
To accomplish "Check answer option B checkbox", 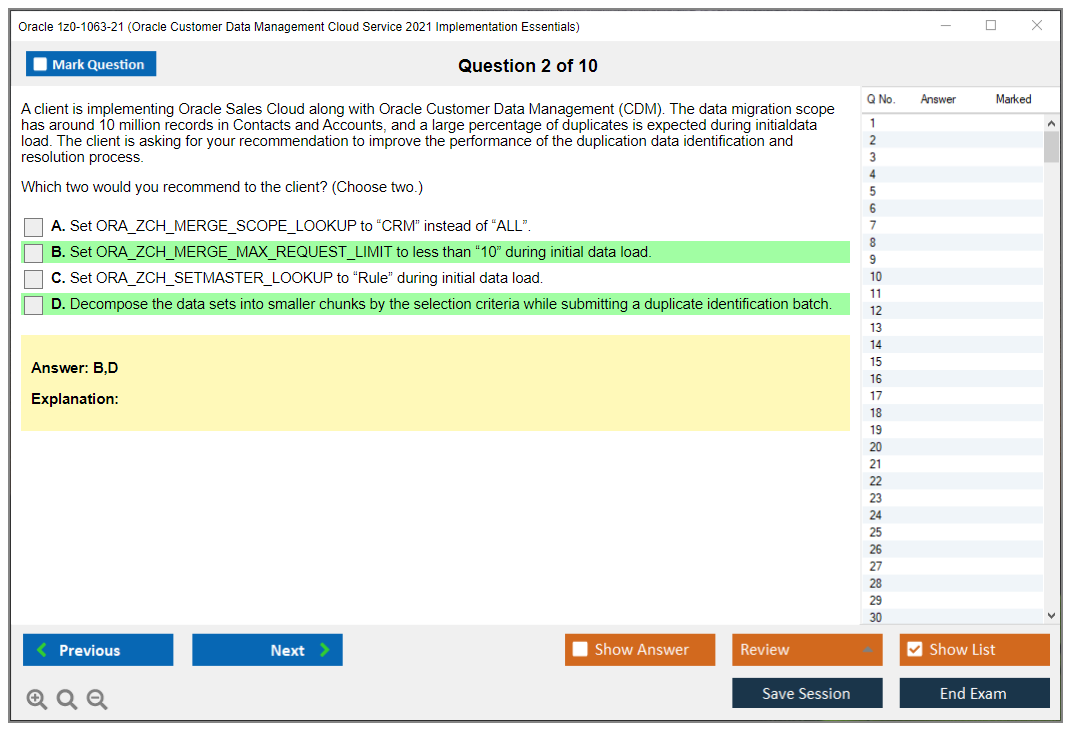I will point(33,253).
